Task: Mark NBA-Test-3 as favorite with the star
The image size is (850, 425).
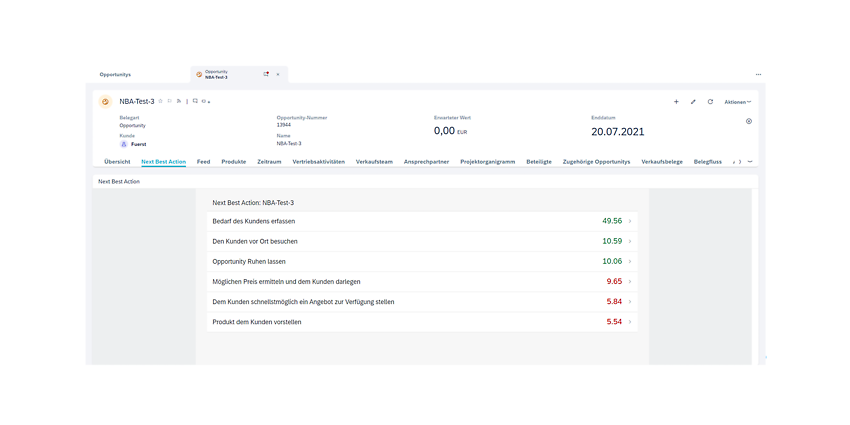Action: [160, 101]
